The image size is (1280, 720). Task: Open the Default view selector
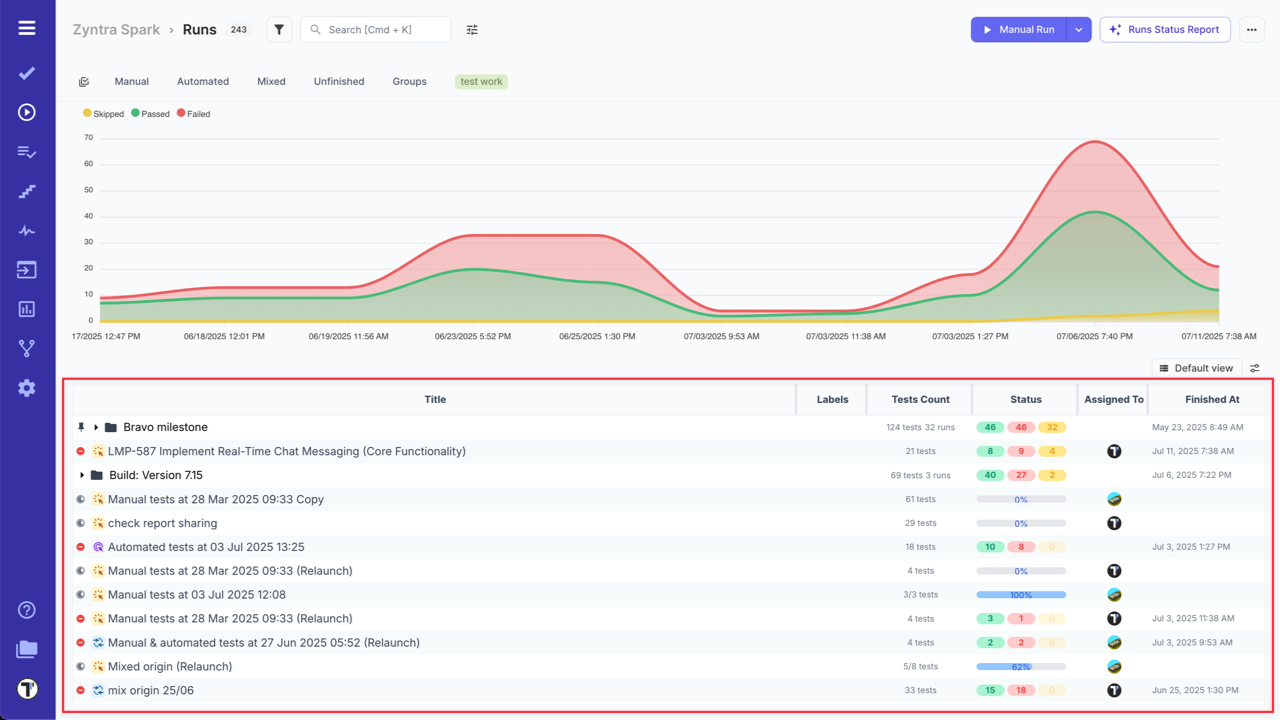click(1196, 367)
